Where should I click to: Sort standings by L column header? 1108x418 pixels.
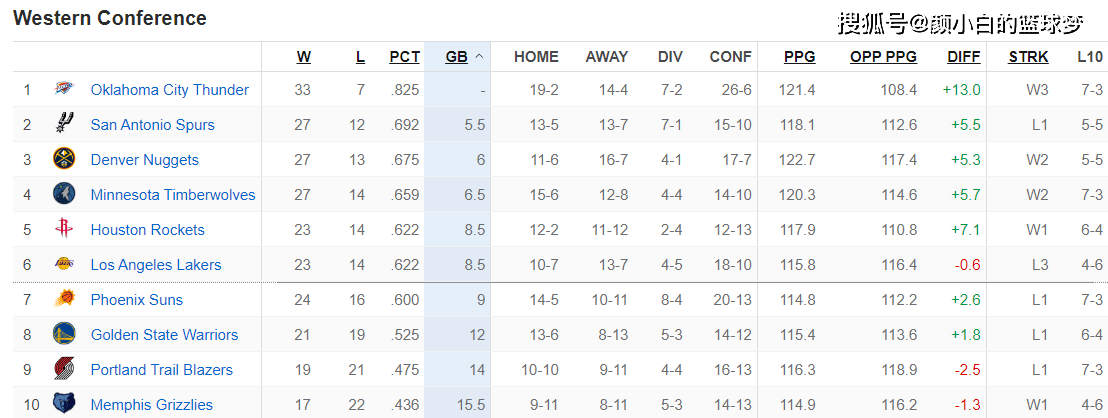pyautogui.click(x=360, y=57)
